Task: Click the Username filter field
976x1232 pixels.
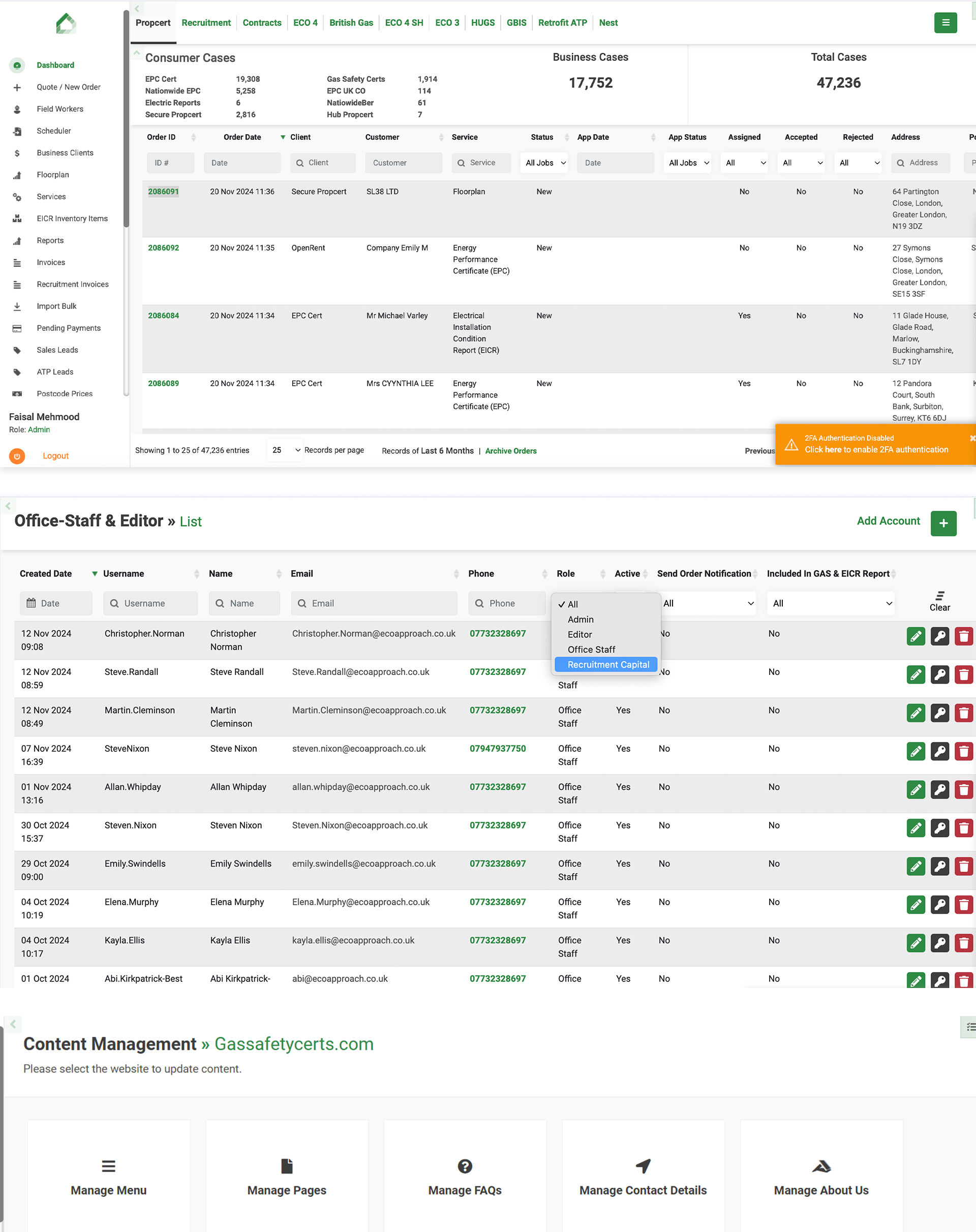Action: pos(150,603)
